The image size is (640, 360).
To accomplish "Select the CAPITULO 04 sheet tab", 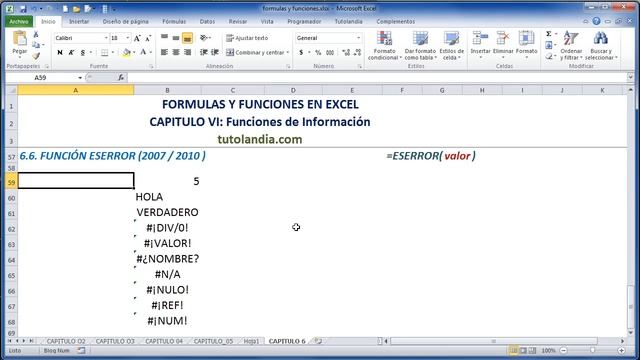I will pyautogui.click(x=164, y=341).
